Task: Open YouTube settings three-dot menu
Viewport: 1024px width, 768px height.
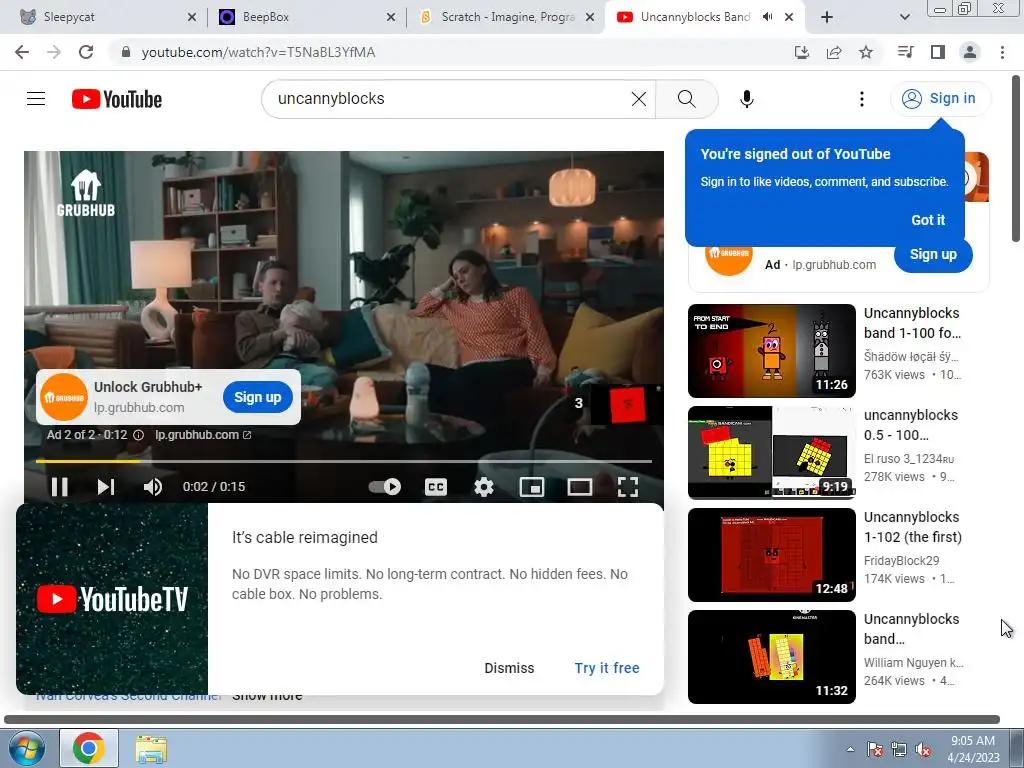Action: [x=861, y=99]
